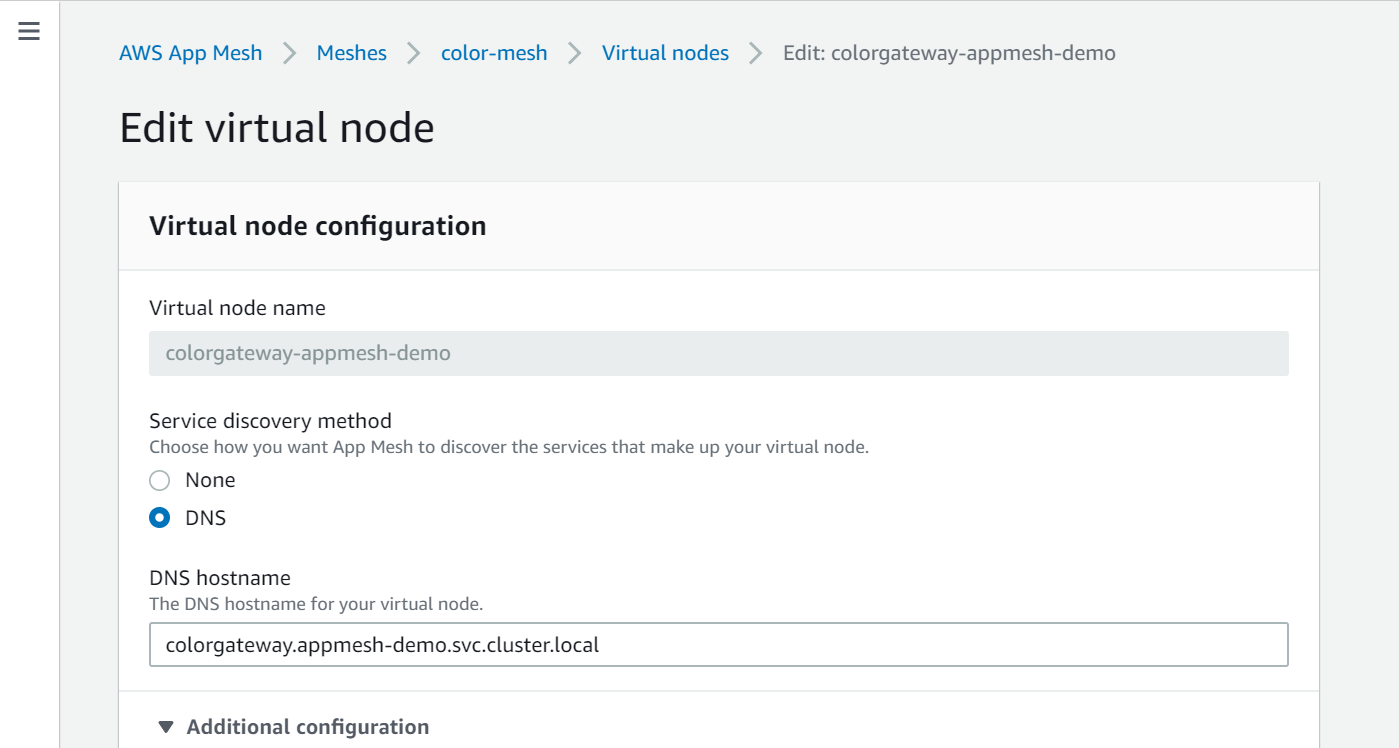The width and height of the screenshot is (1399, 748).
Task: Navigate to color-mesh breadcrumb
Action: pos(494,53)
